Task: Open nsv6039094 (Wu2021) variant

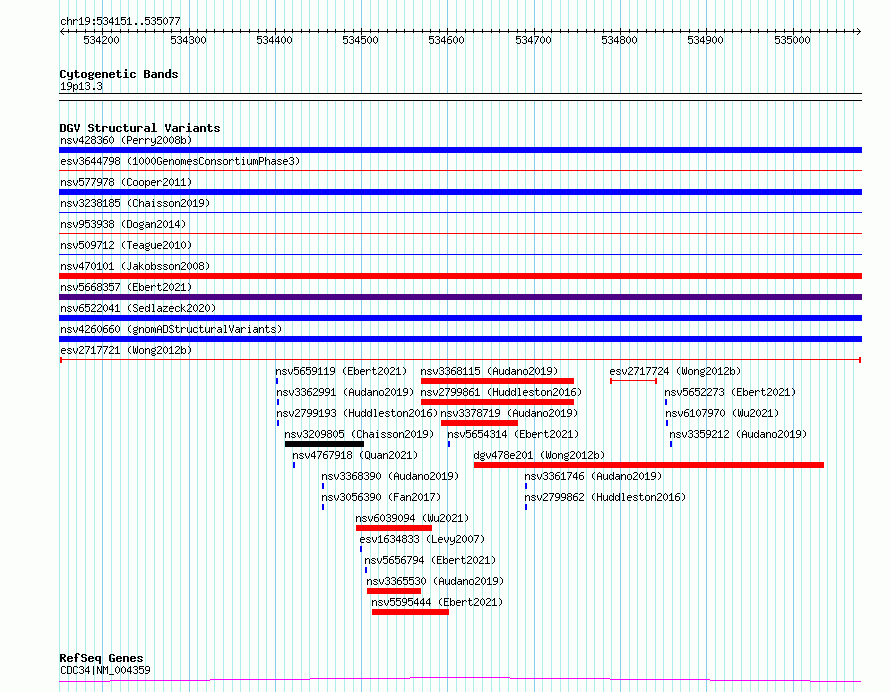Action: point(412,518)
